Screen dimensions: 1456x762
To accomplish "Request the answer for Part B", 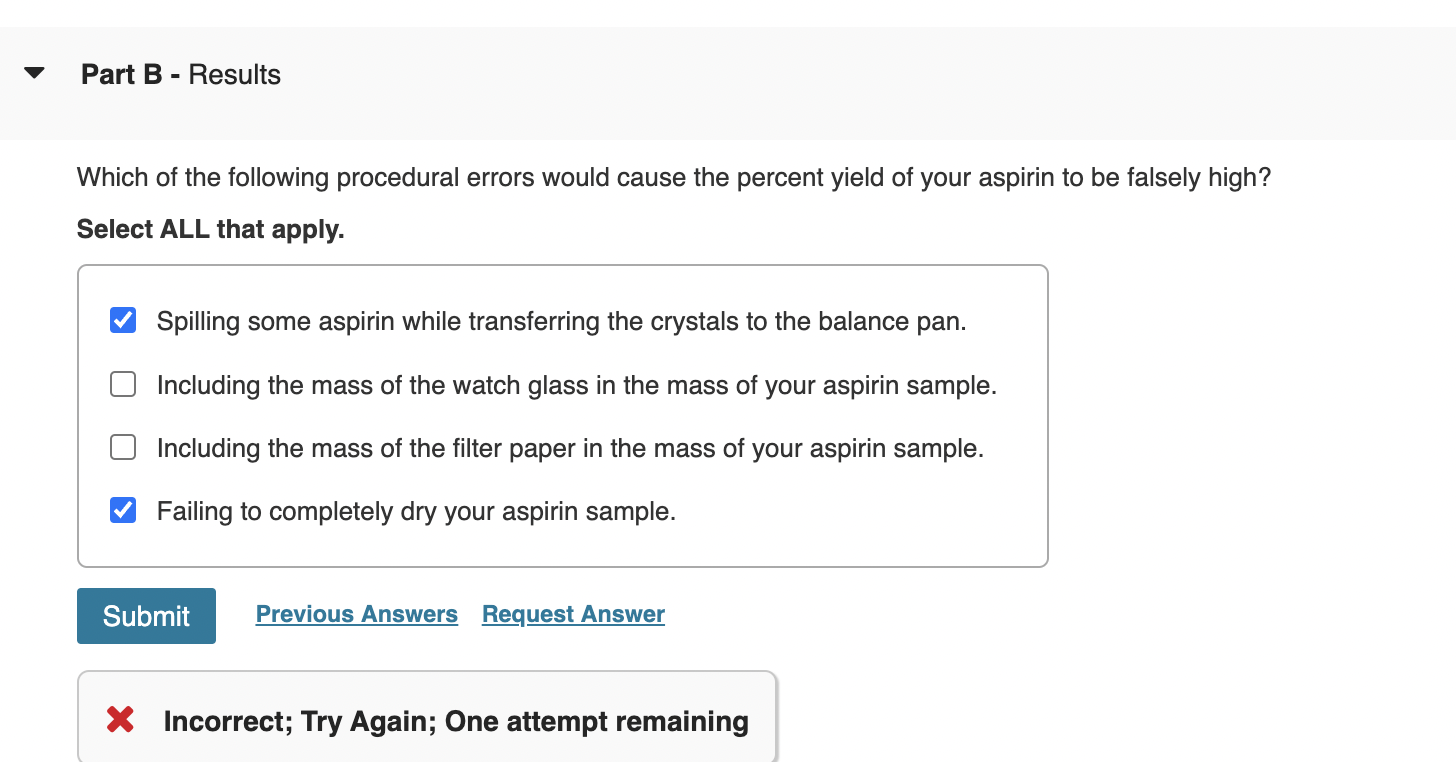I will click(572, 613).
